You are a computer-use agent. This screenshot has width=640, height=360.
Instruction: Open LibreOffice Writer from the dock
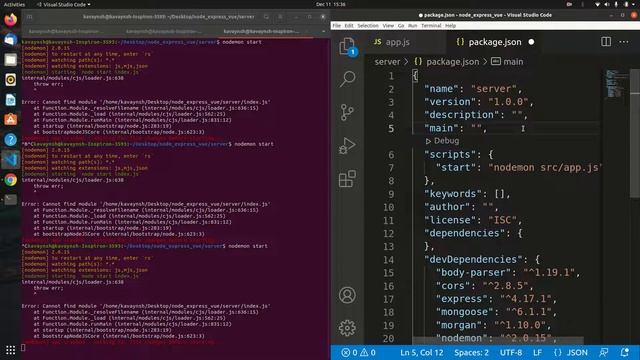(x=11, y=100)
